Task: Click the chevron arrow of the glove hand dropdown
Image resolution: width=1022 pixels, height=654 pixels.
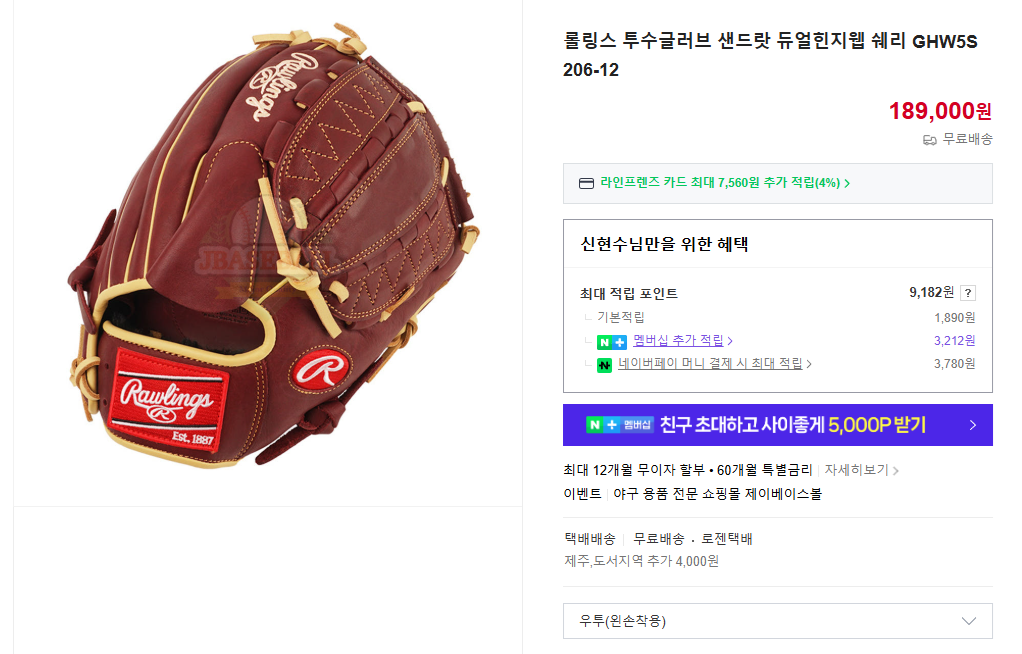Action: (x=969, y=621)
